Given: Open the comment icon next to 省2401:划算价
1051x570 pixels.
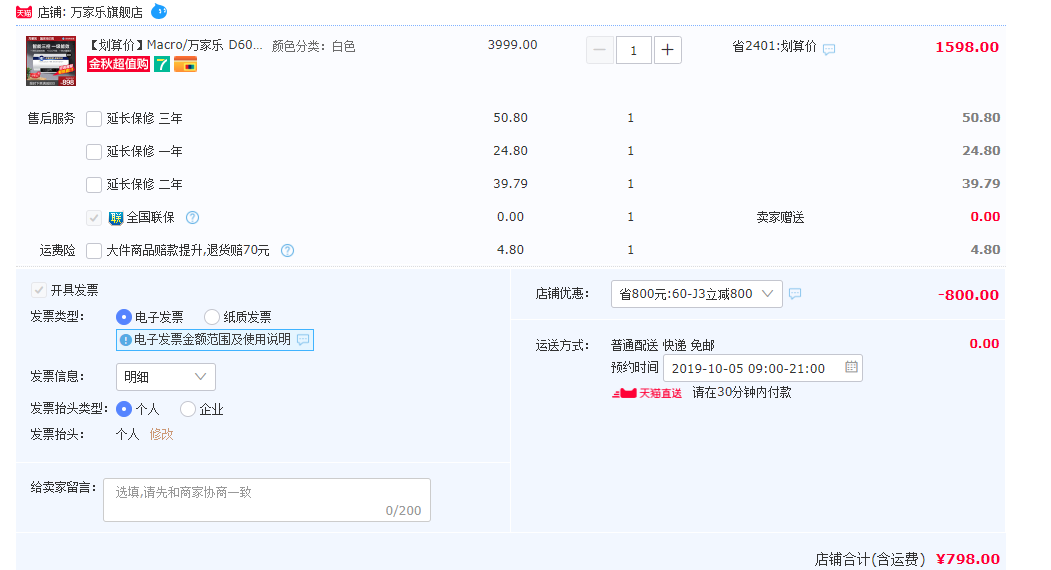Looking at the screenshot, I should [829, 49].
